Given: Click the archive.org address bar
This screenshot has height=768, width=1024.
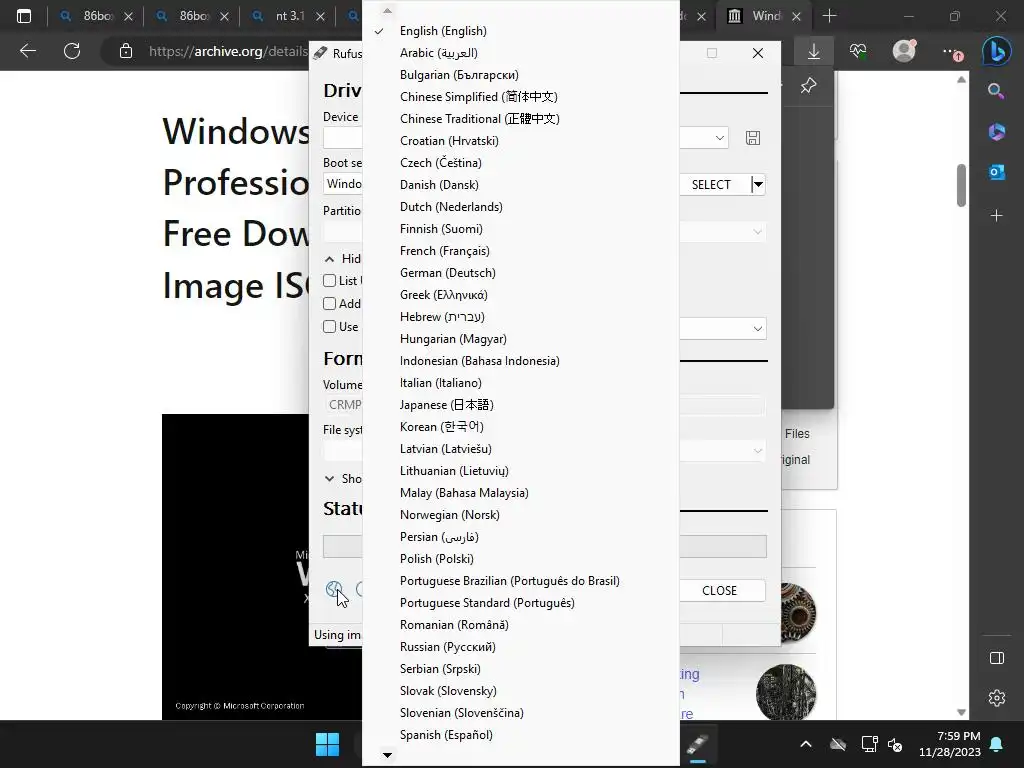Looking at the screenshot, I should click(228, 51).
